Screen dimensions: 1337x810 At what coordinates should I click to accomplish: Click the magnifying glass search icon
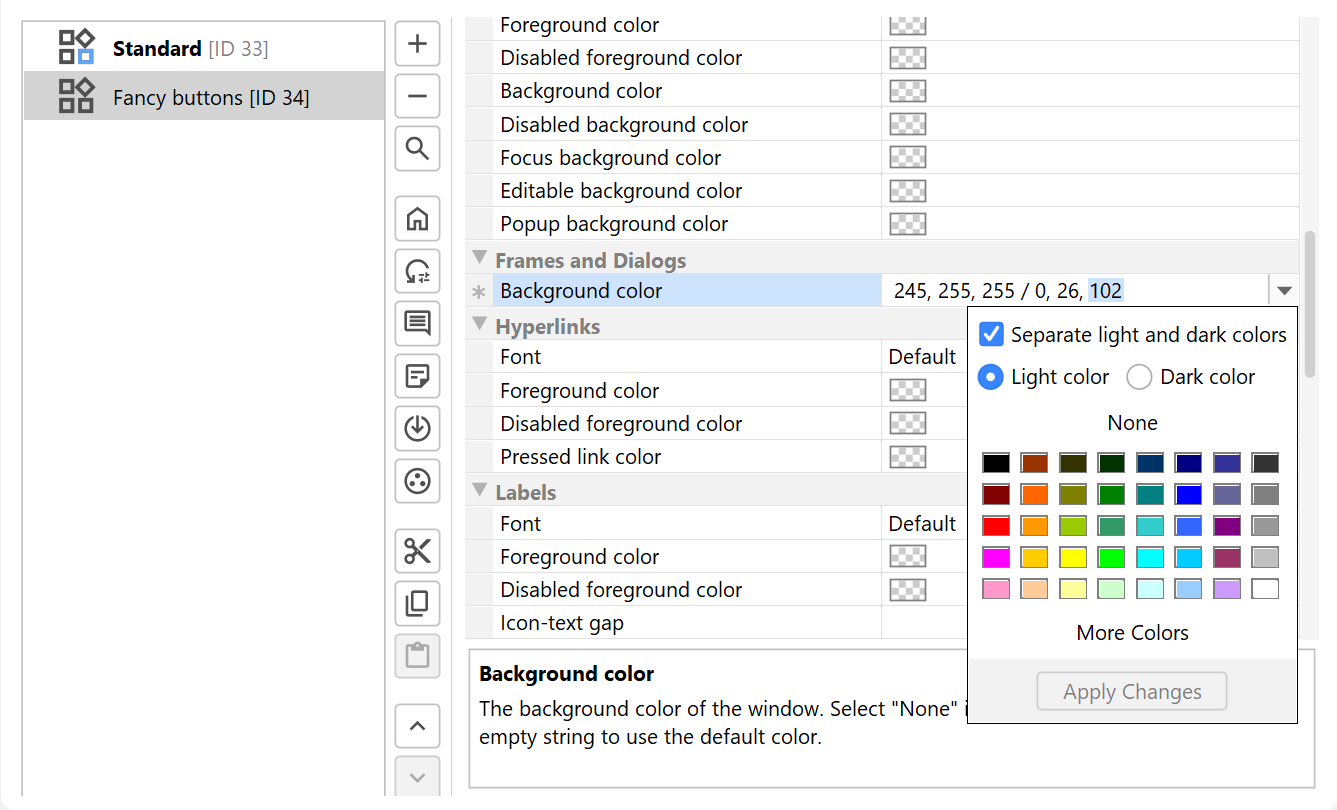418,150
